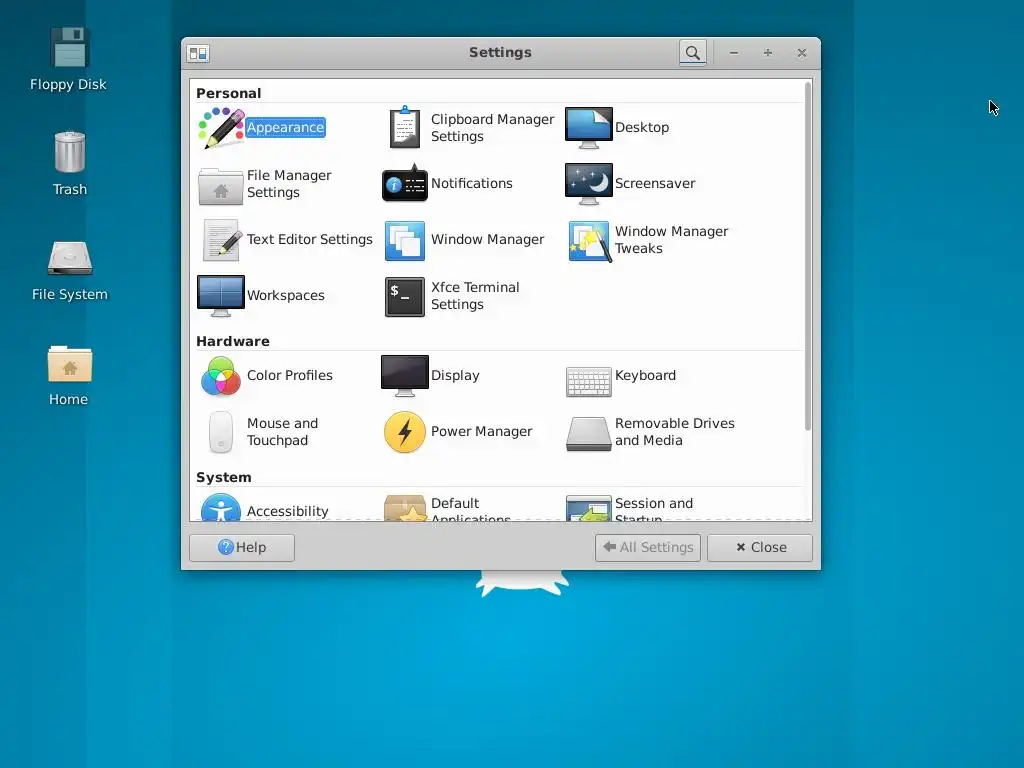Click the Help button
This screenshot has width=1024, height=768.
click(x=242, y=547)
